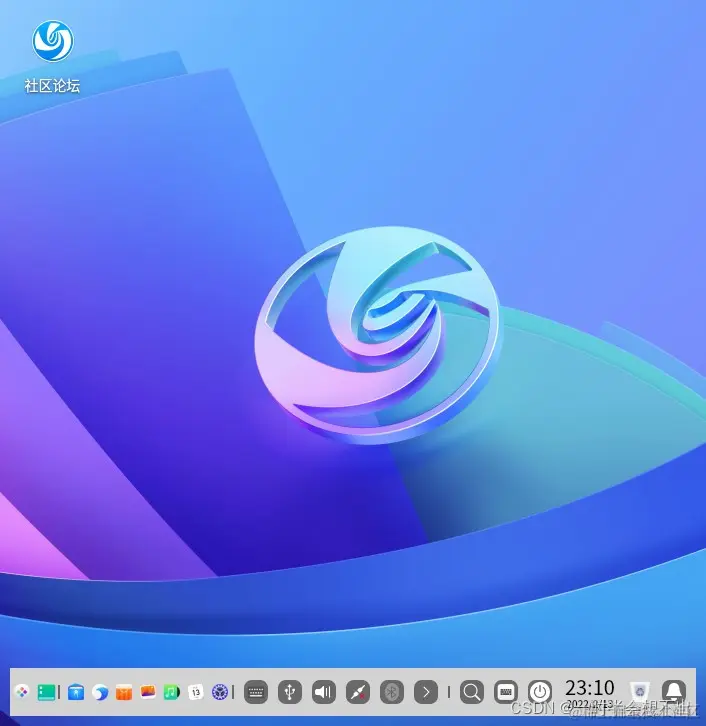Launch the green Music player
The width and height of the screenshot is (706, 726).
172,692
